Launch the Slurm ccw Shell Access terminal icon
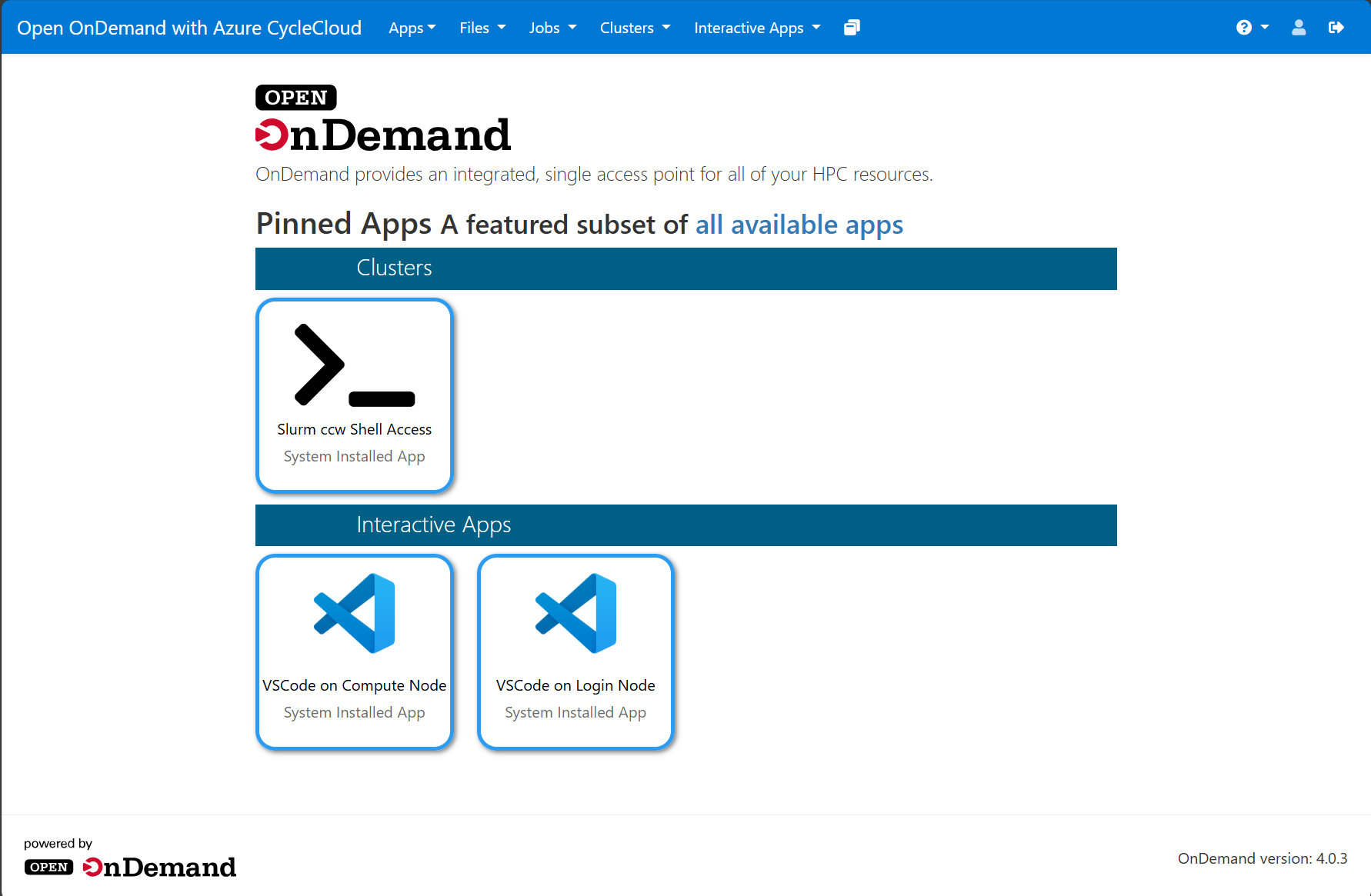The width and height of the screenshot is (1371, 896). [x=355, y=365]
